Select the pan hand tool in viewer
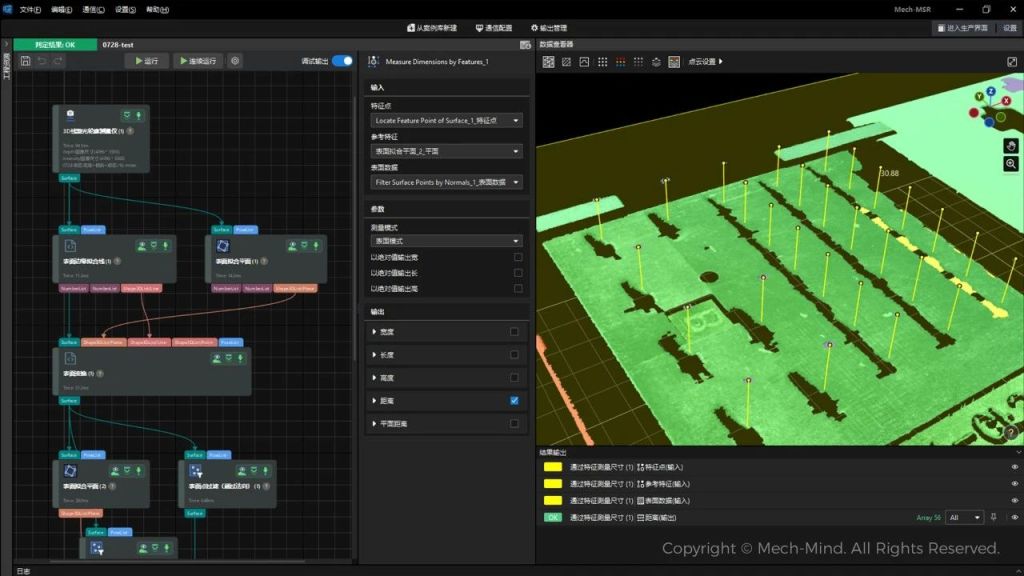Viewport: 1024px width, 576px height. click(1011, 146)
